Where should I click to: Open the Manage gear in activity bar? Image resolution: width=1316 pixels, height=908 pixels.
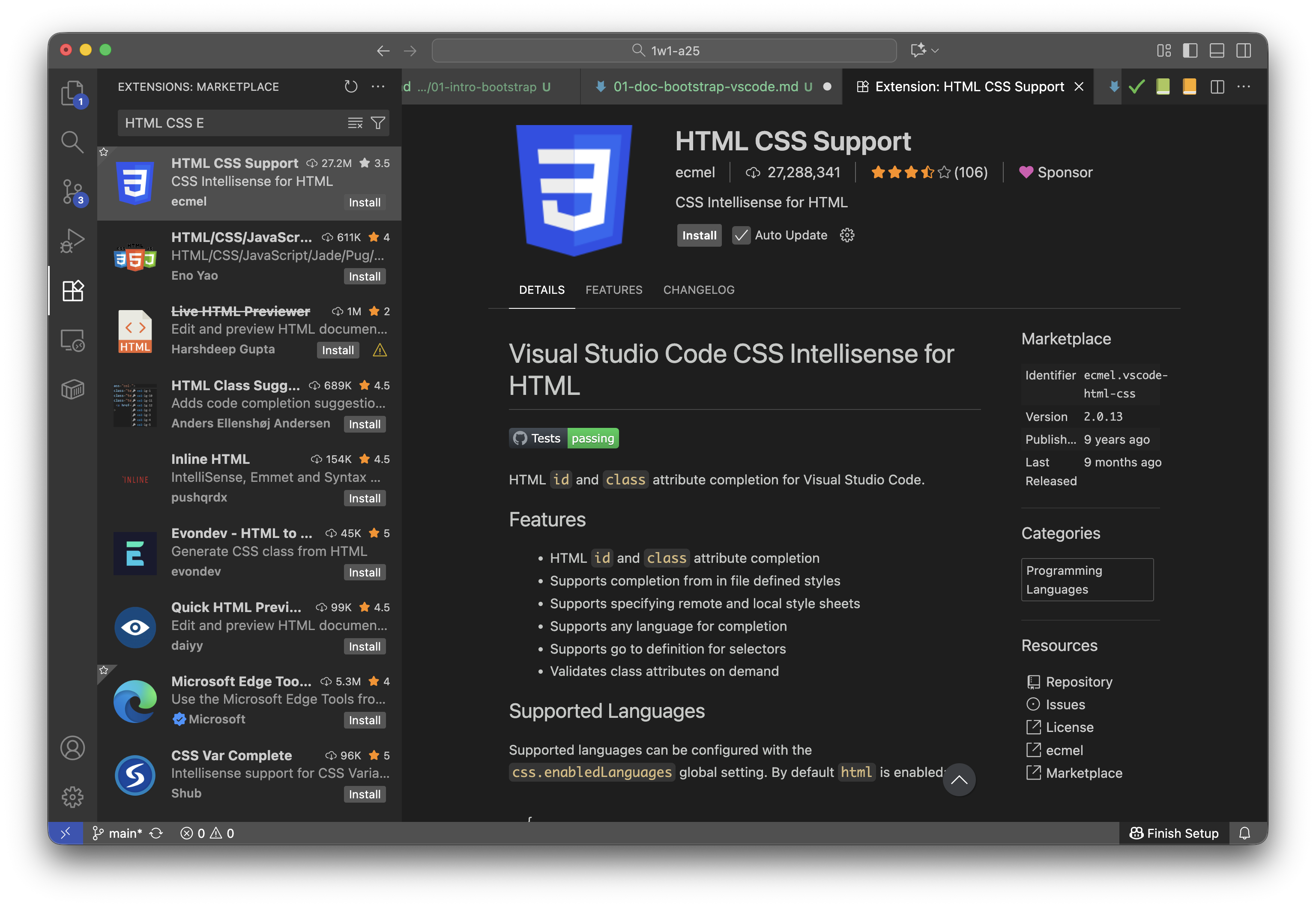tap(72, 797)
